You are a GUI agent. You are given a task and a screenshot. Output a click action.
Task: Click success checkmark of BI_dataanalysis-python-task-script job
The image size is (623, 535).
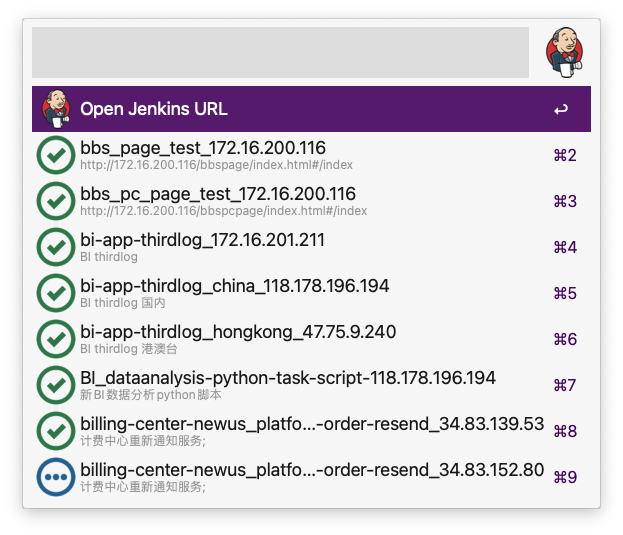point(56,385)
